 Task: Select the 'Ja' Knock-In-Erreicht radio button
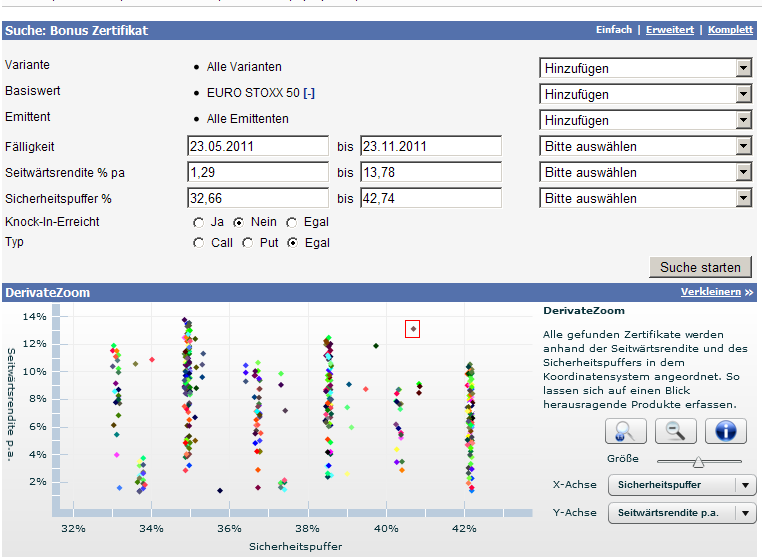click(x=198, y=223)
